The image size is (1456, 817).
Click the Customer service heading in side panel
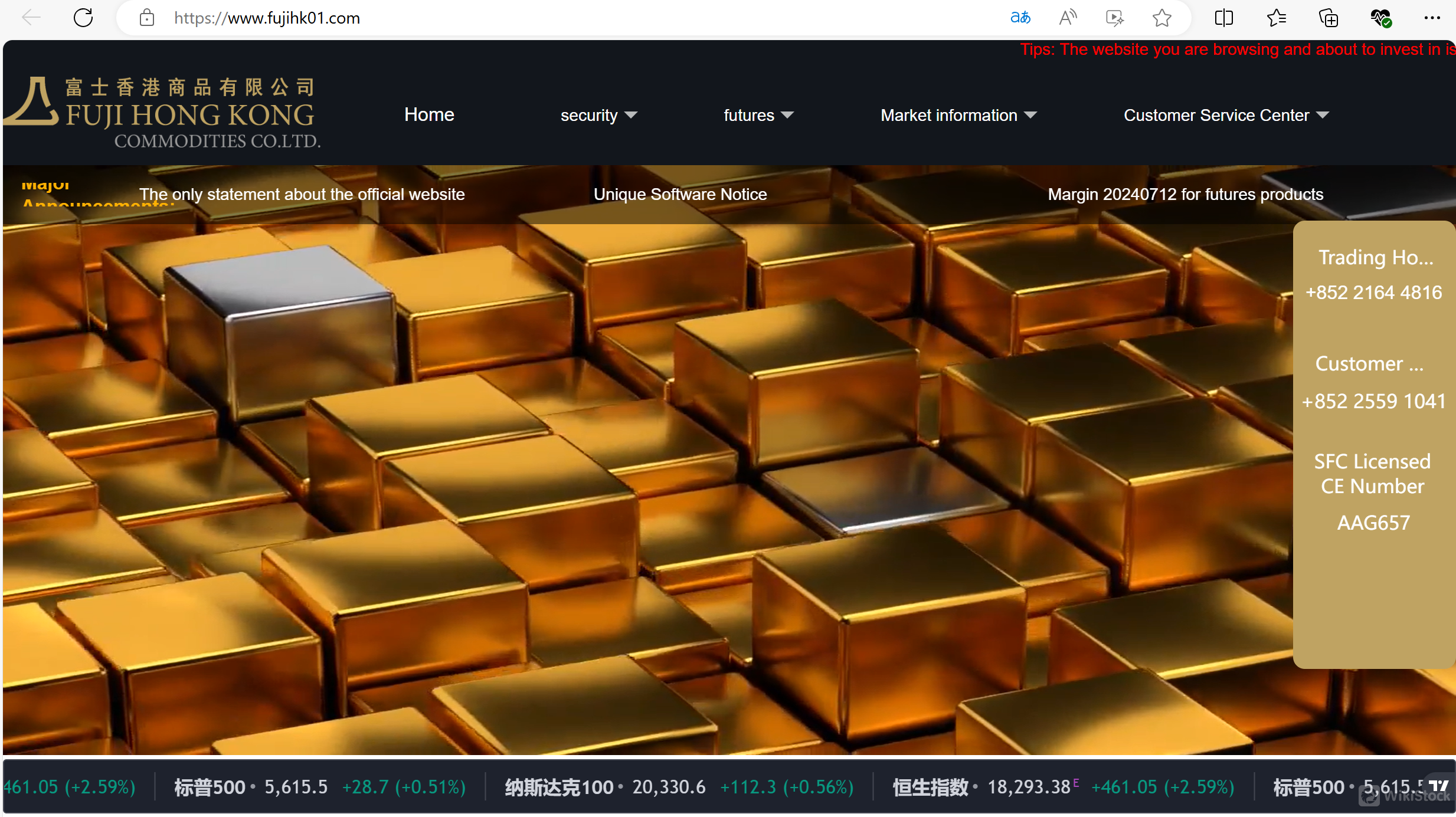(x=1369, y=363)
